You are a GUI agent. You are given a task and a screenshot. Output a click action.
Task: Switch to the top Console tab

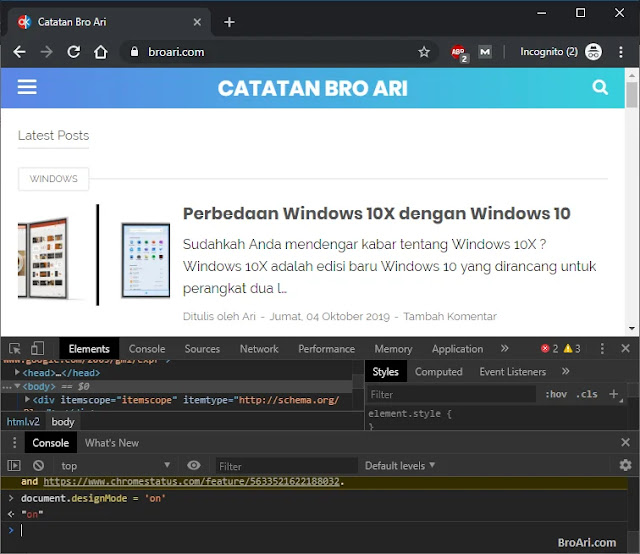pos(147,349)
